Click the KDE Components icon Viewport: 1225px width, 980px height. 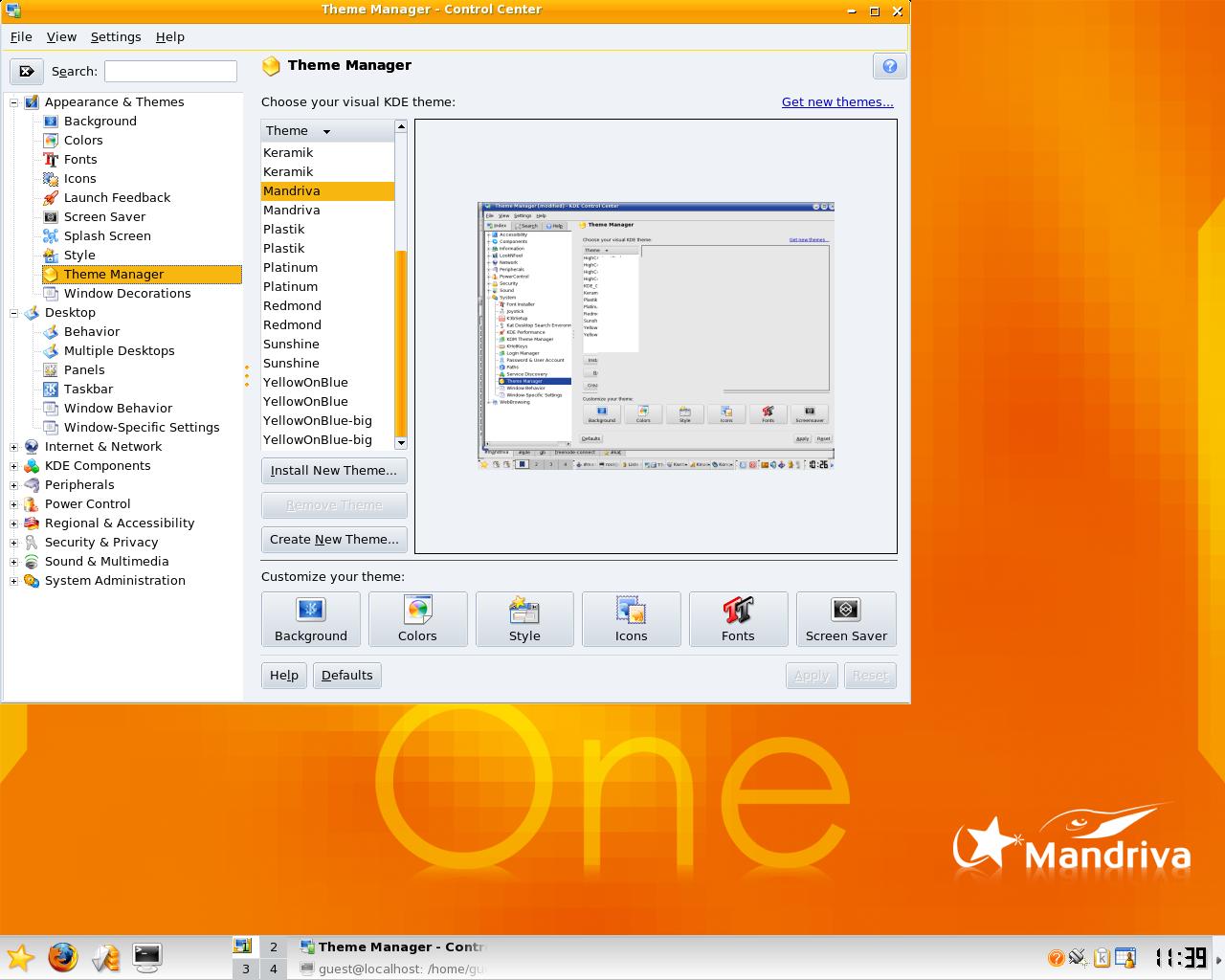pyautogui.click(x=32, y=466)
